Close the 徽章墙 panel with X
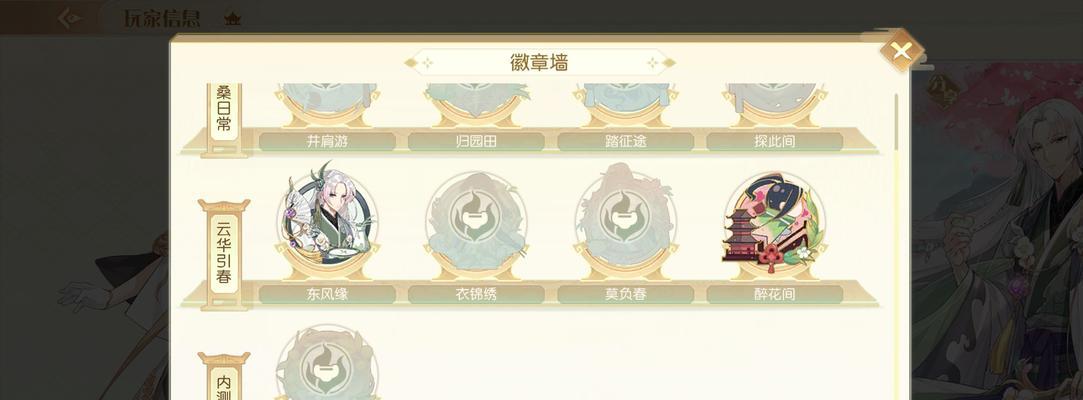The image size is (1083, 400). pyautogui.click(x=900, y=50)
